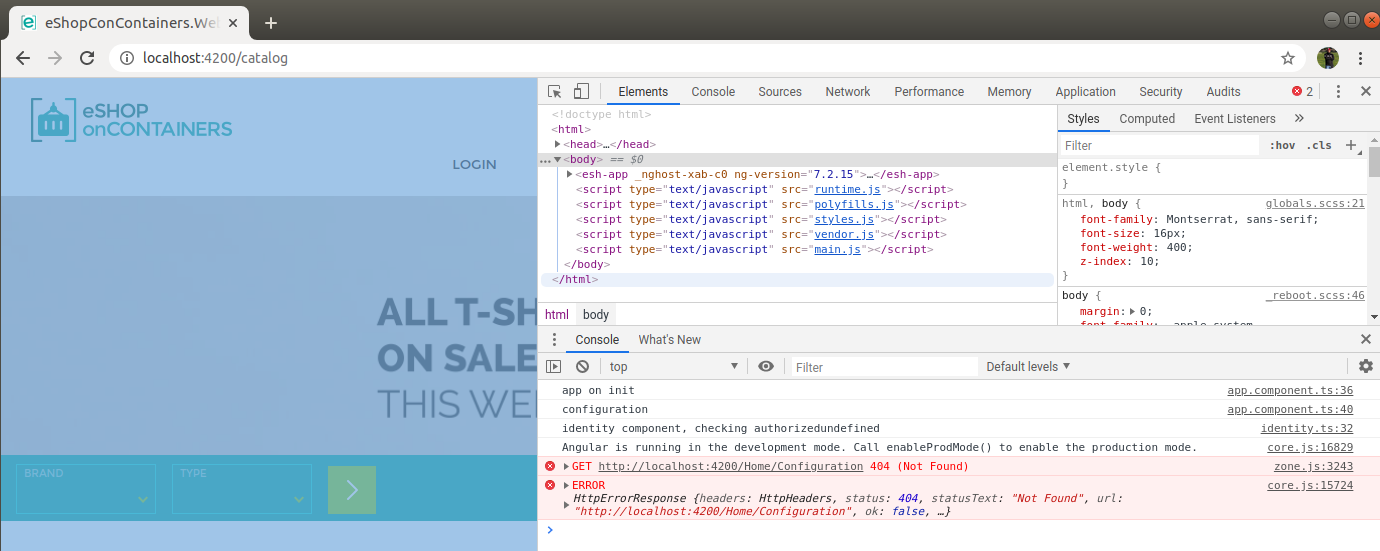Click the Styles filter input

[x=1158, y=145]
